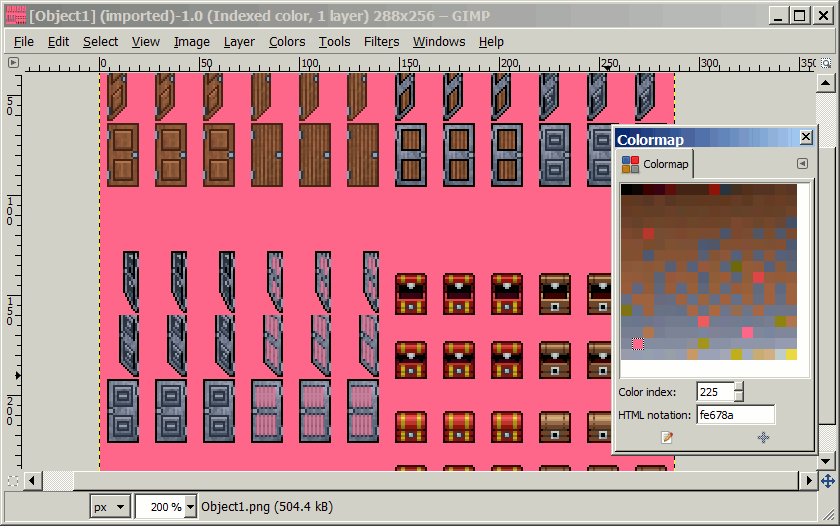This screenshot has width=840, height=526.
Task: Select the selected pink swatch in the colormap
Action: [x=638, y=344]
